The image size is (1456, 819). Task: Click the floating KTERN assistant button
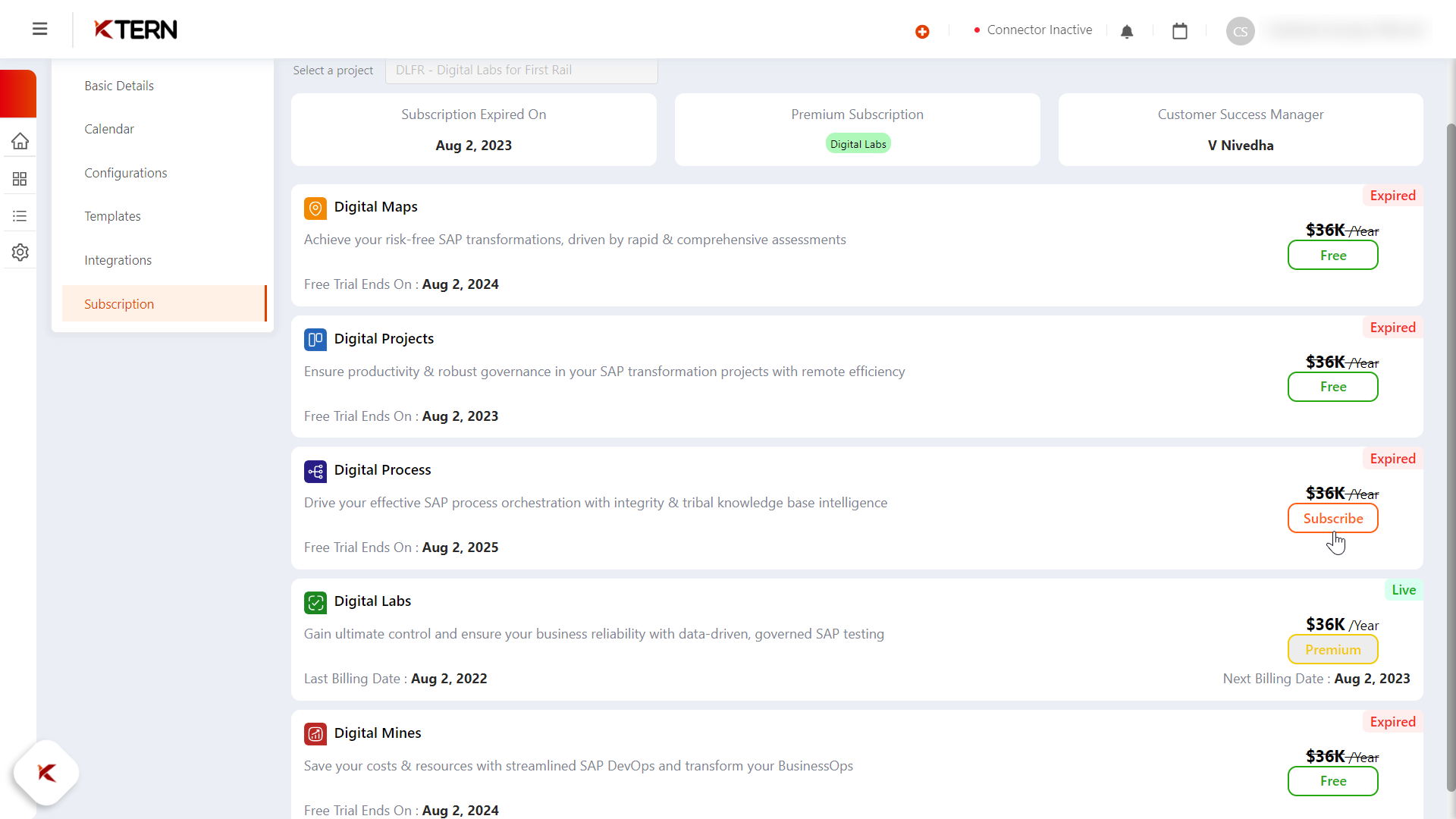(x=46, y=773)
